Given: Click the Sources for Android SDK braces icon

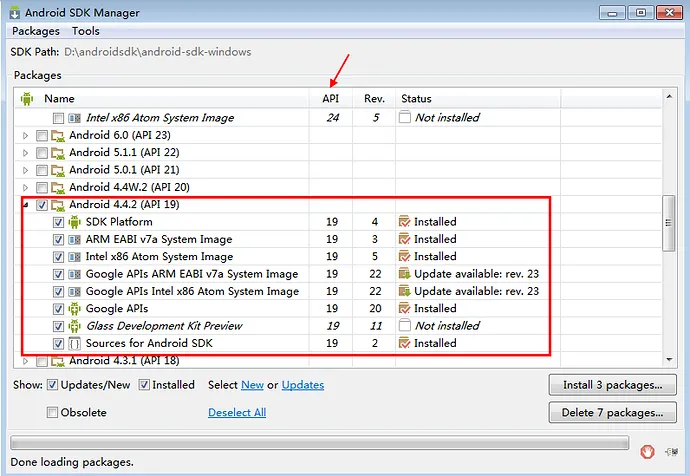Looking at the screenshot, I should click(x=74, y=344).
